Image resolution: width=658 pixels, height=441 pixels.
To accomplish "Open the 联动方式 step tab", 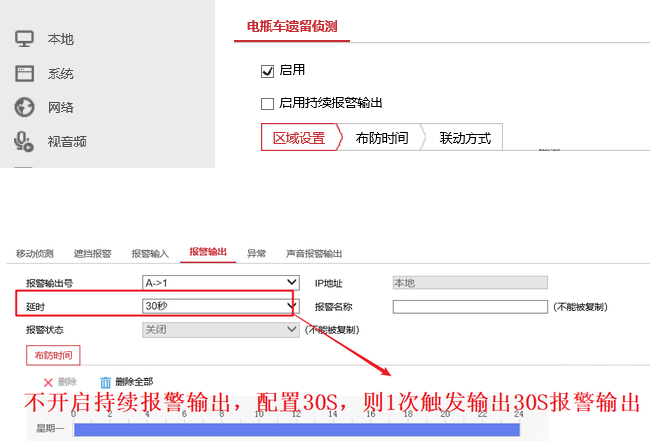I will point(465,138).
